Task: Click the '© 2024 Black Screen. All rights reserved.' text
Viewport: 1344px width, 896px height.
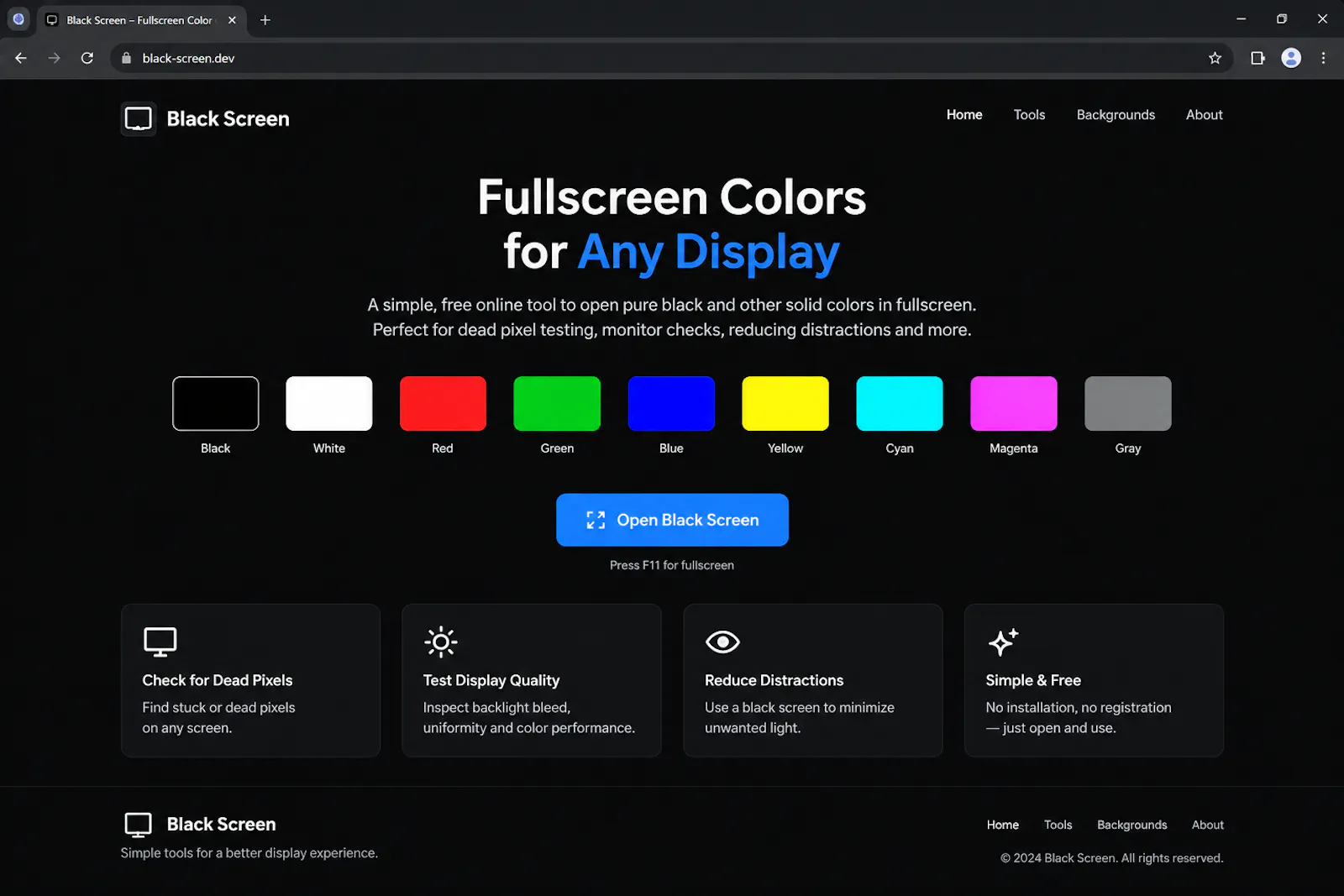Action: click(x=1112, y=858)
